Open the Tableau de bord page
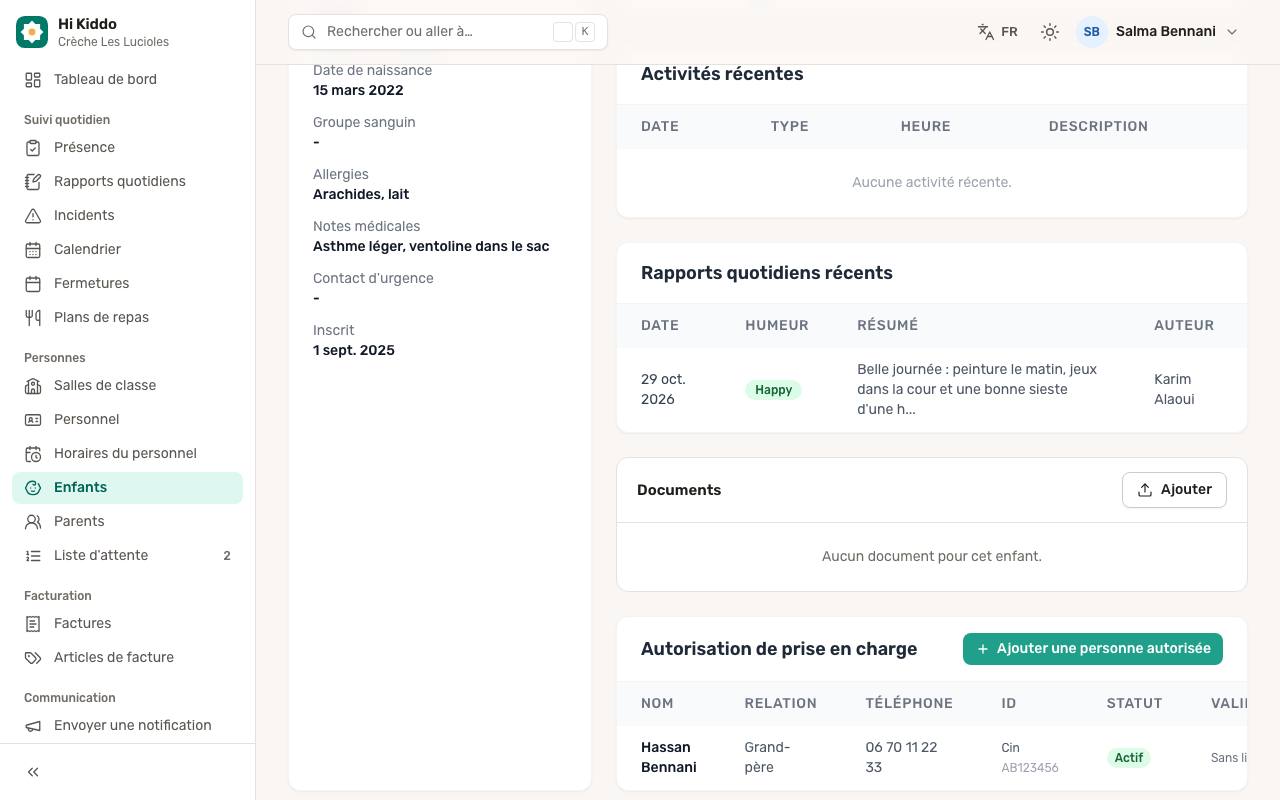 (127, 80)
